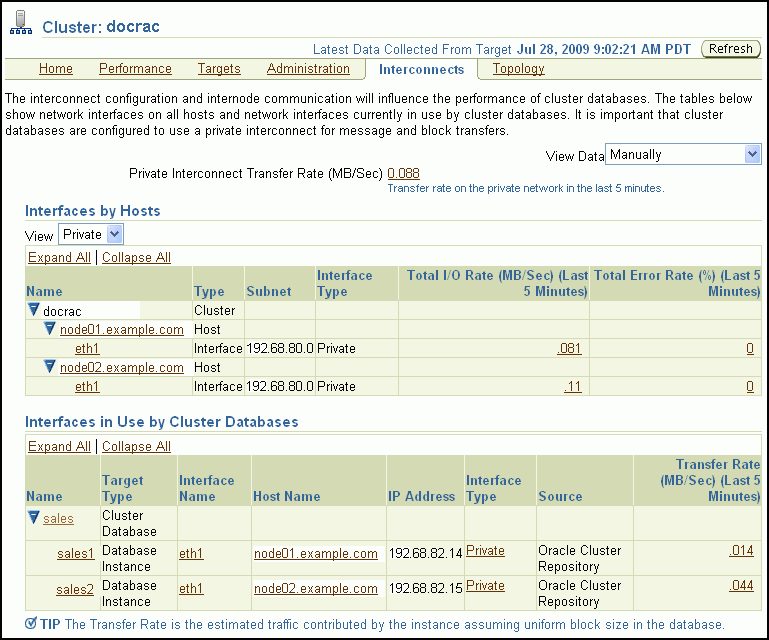
Task: Click Expand All in Interfaces by Hosts
Action: point(59,257)
